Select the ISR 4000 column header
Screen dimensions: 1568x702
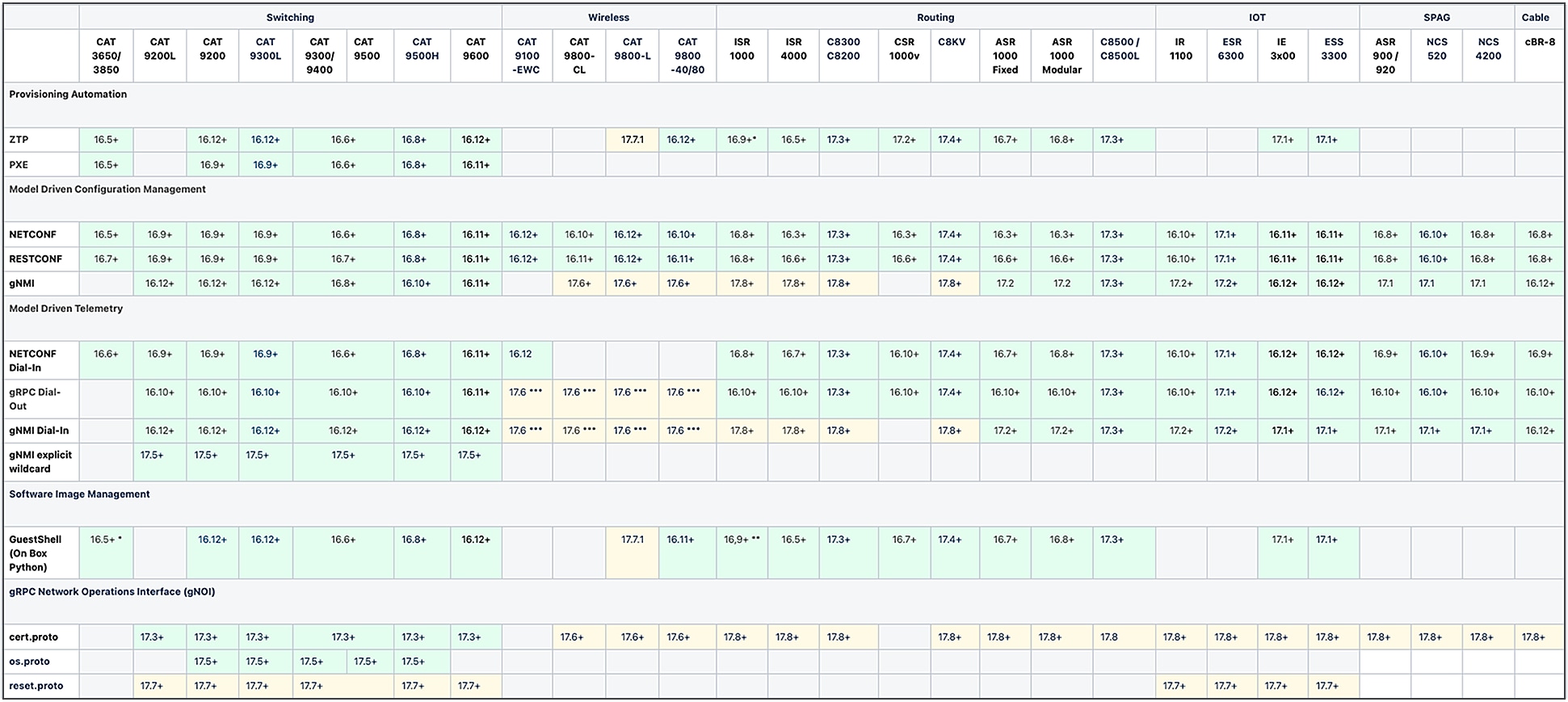[x=793, y=56]
